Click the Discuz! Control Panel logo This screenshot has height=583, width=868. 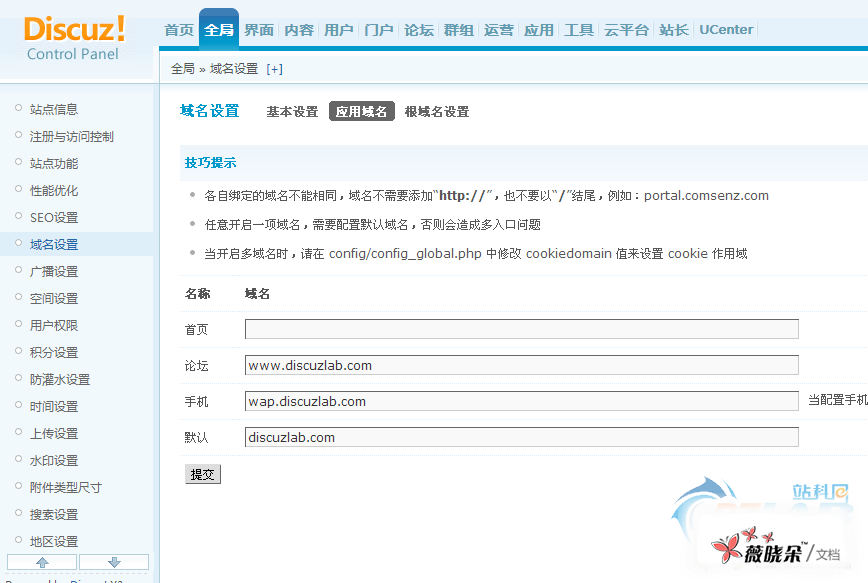74,38
